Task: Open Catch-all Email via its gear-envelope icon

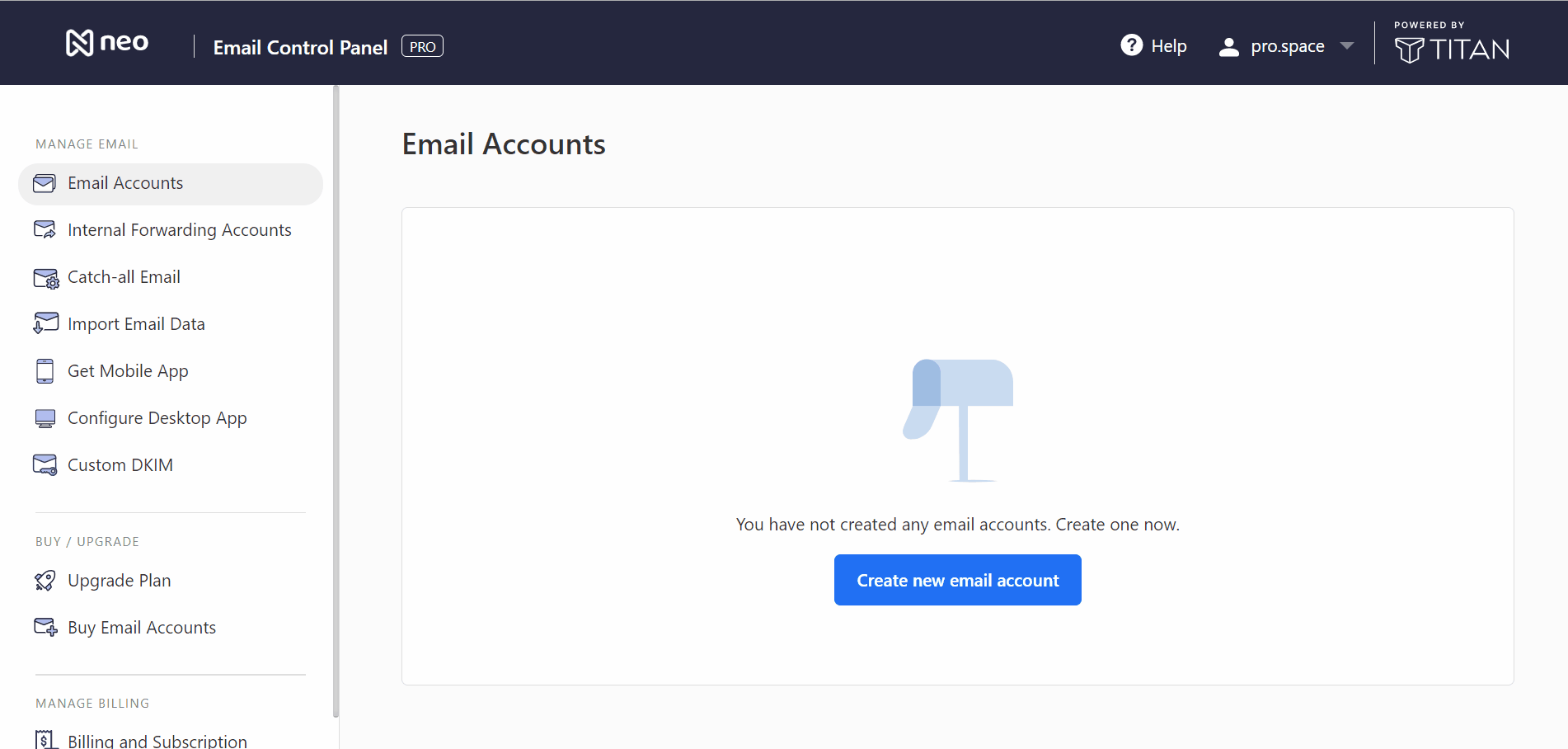Action: tap(45, 277)
